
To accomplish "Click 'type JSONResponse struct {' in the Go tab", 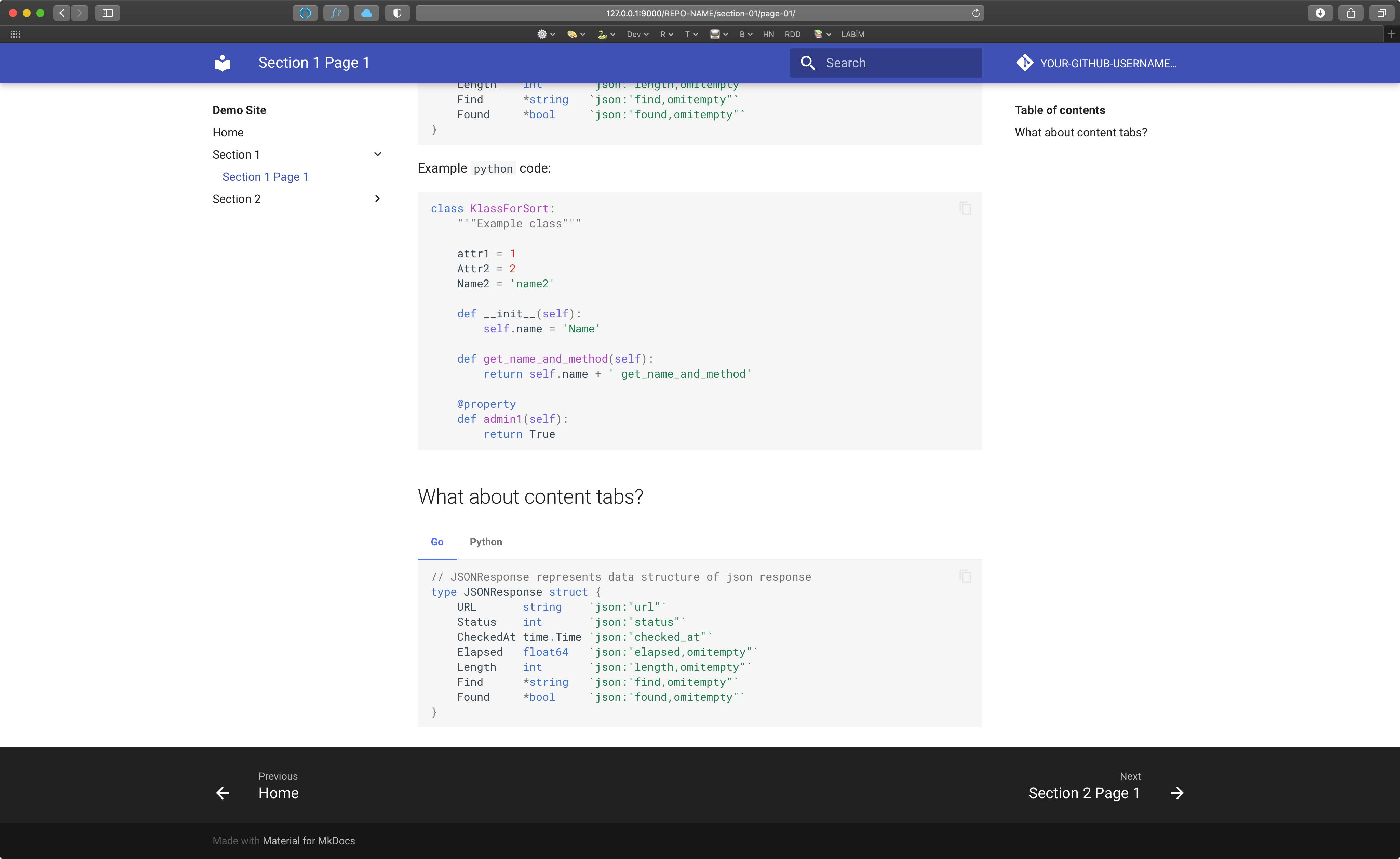I will (515, 591).
